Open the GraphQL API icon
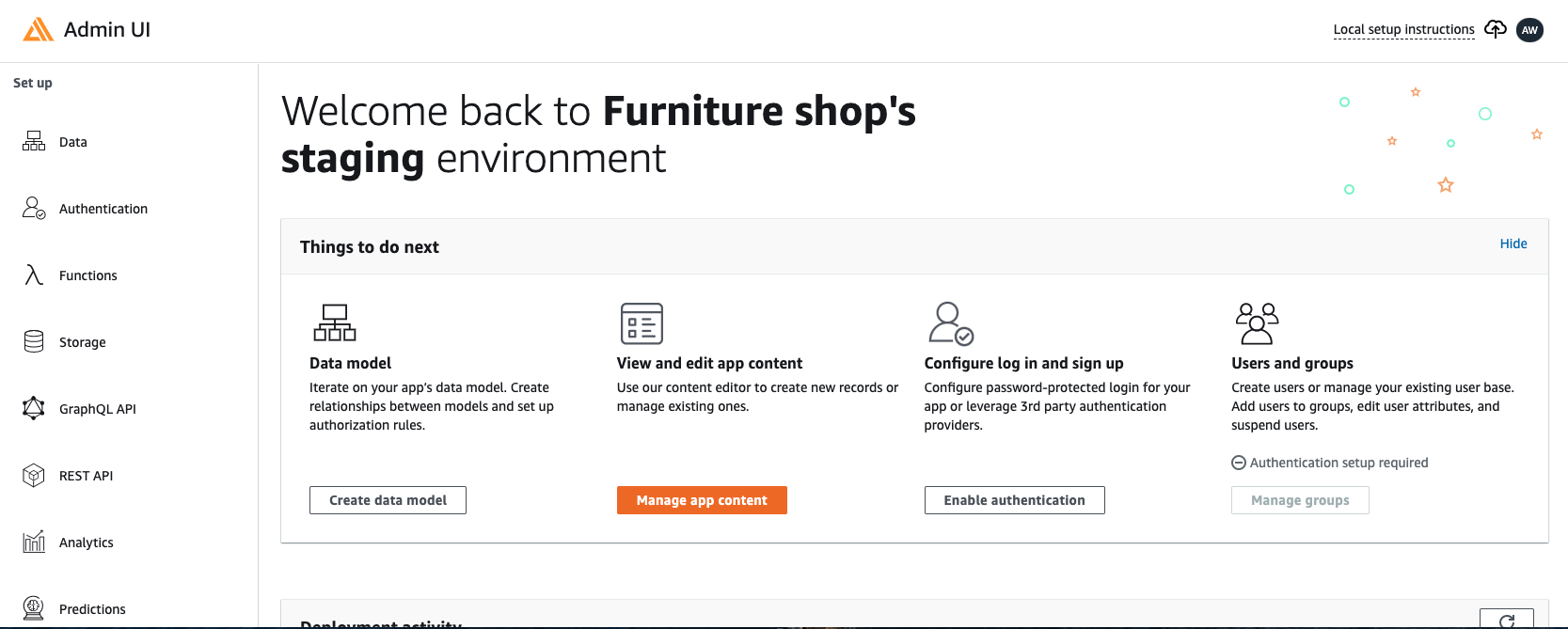1568x629 pixels. [x=34, y=408]
